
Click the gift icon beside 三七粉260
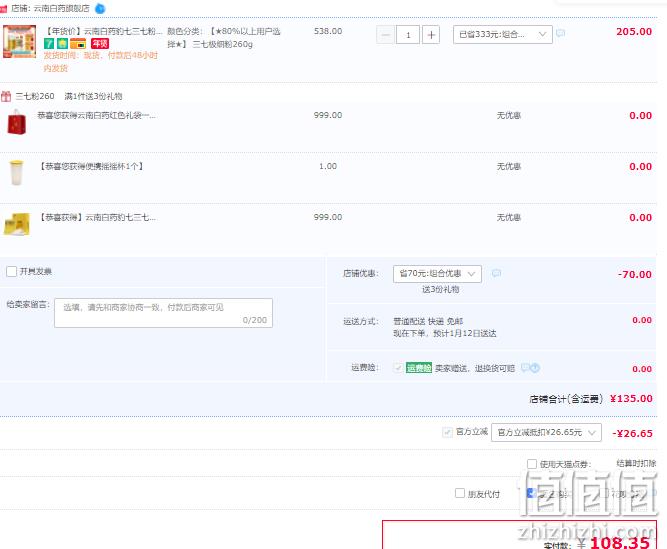coord(6,97)
